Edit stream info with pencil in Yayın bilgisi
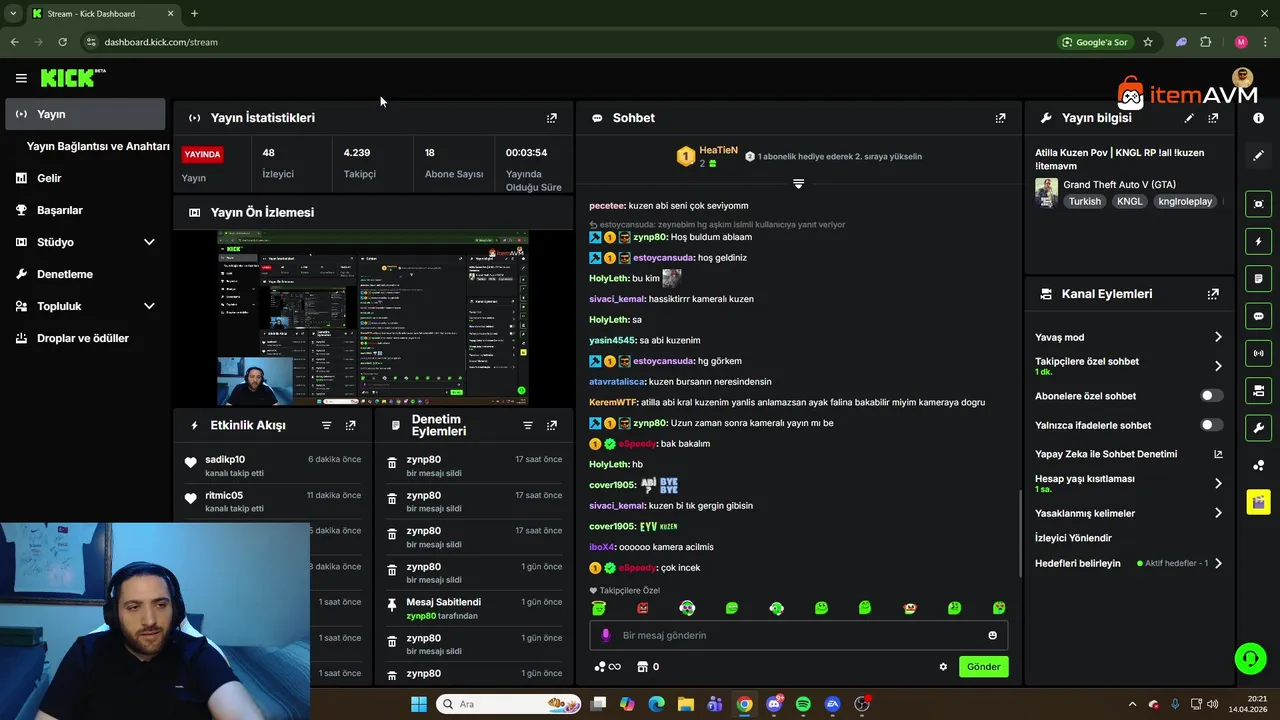 1189,118
